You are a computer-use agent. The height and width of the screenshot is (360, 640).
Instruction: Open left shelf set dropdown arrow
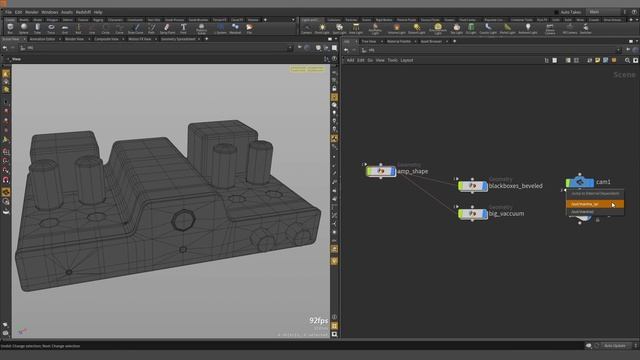pyautogui.click(x=293, y=20)
